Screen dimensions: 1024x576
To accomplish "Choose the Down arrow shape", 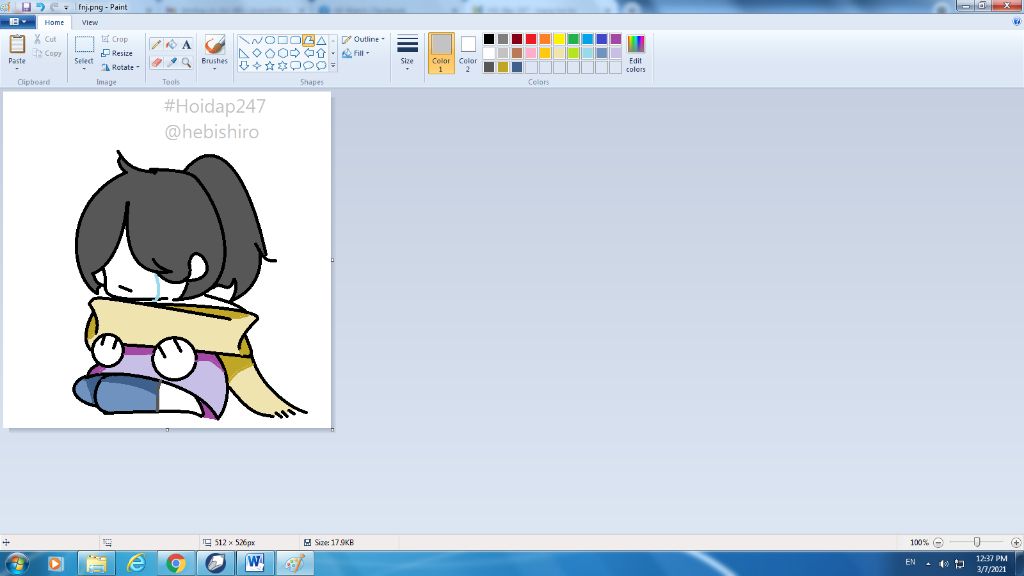I will point(244,65).
